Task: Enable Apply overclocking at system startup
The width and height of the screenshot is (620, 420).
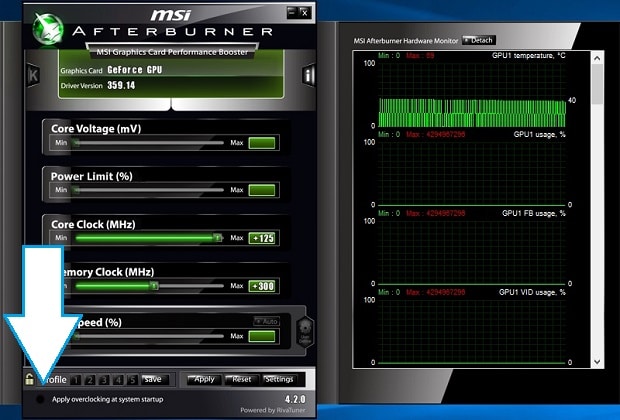Action: pos(40,399)
